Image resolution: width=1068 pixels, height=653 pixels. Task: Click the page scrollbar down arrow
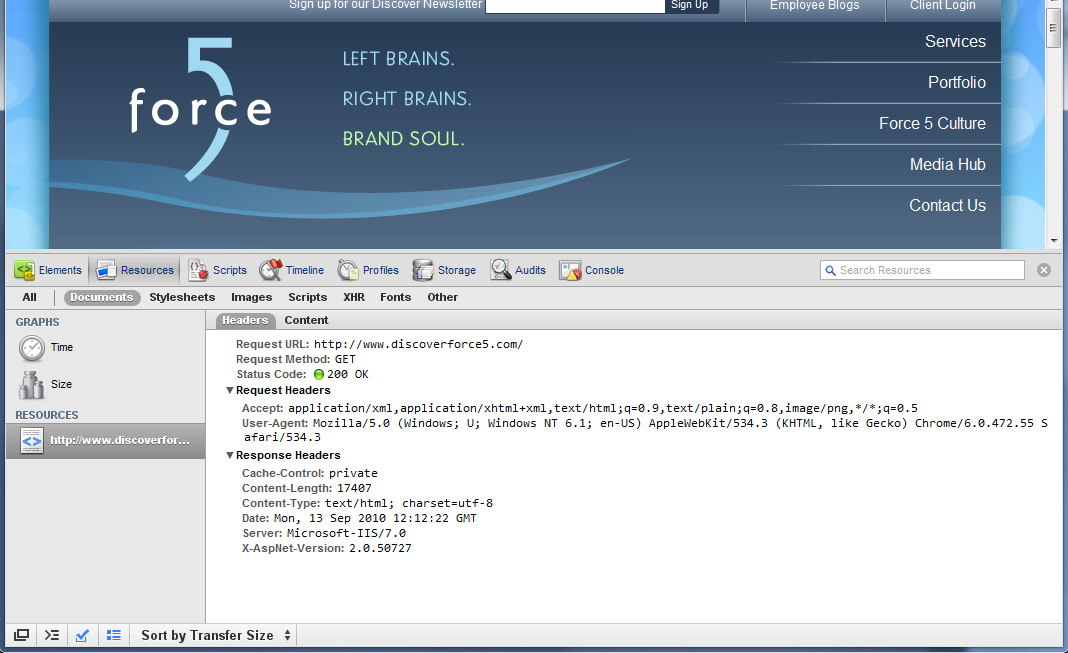click(1054, 240)
